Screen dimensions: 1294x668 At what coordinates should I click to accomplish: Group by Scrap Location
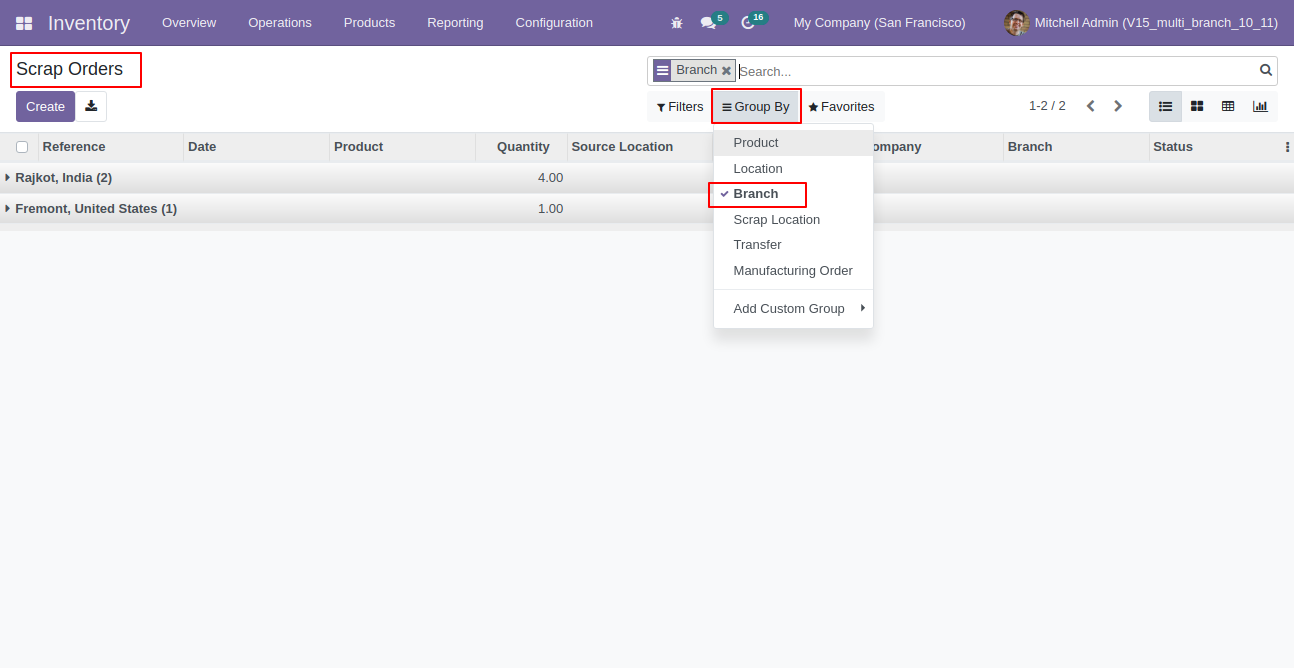pyautogui.click(x=793, y=220)
